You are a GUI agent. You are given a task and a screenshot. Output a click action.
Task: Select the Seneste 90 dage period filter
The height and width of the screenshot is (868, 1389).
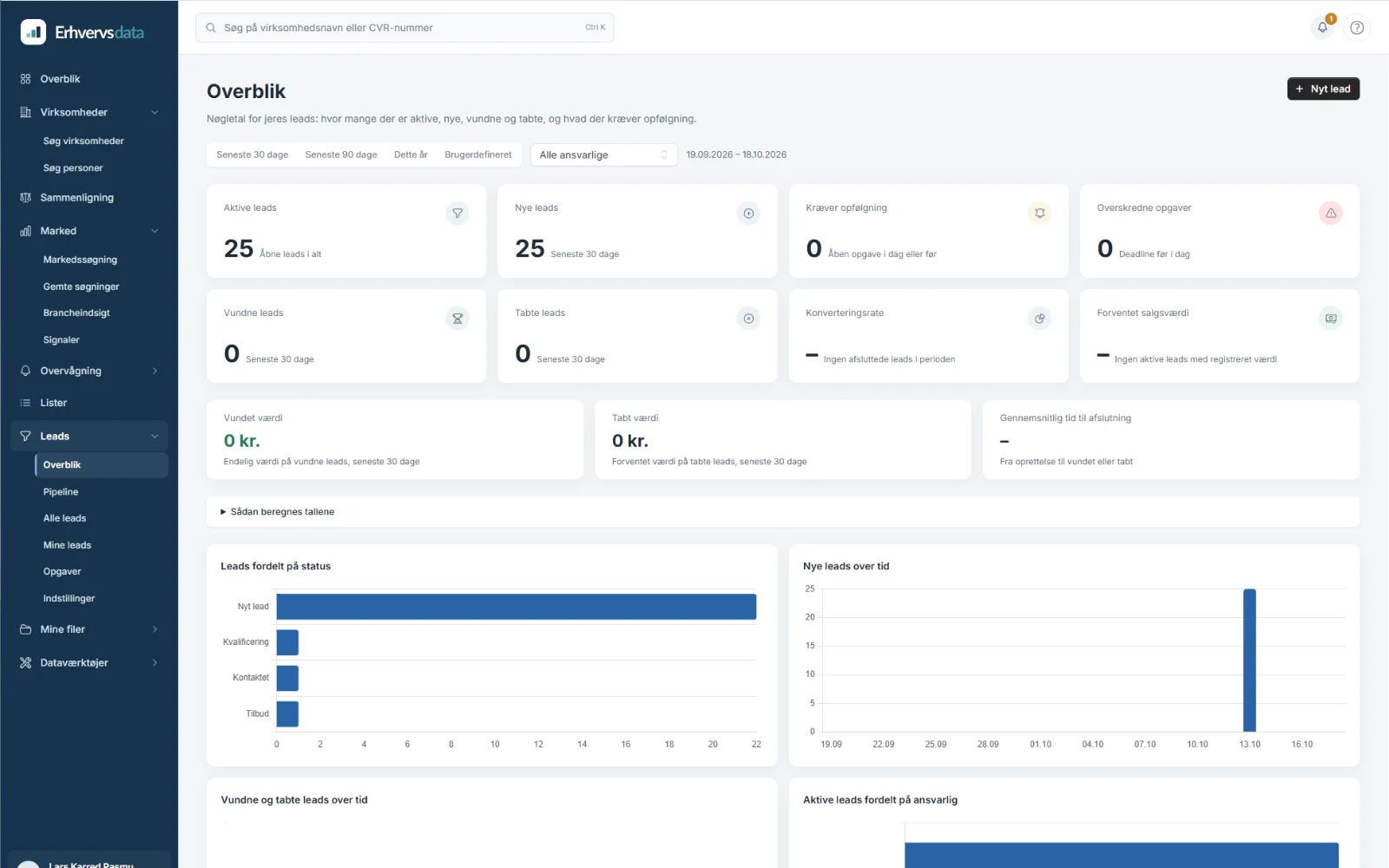click(x=341, y=155)
